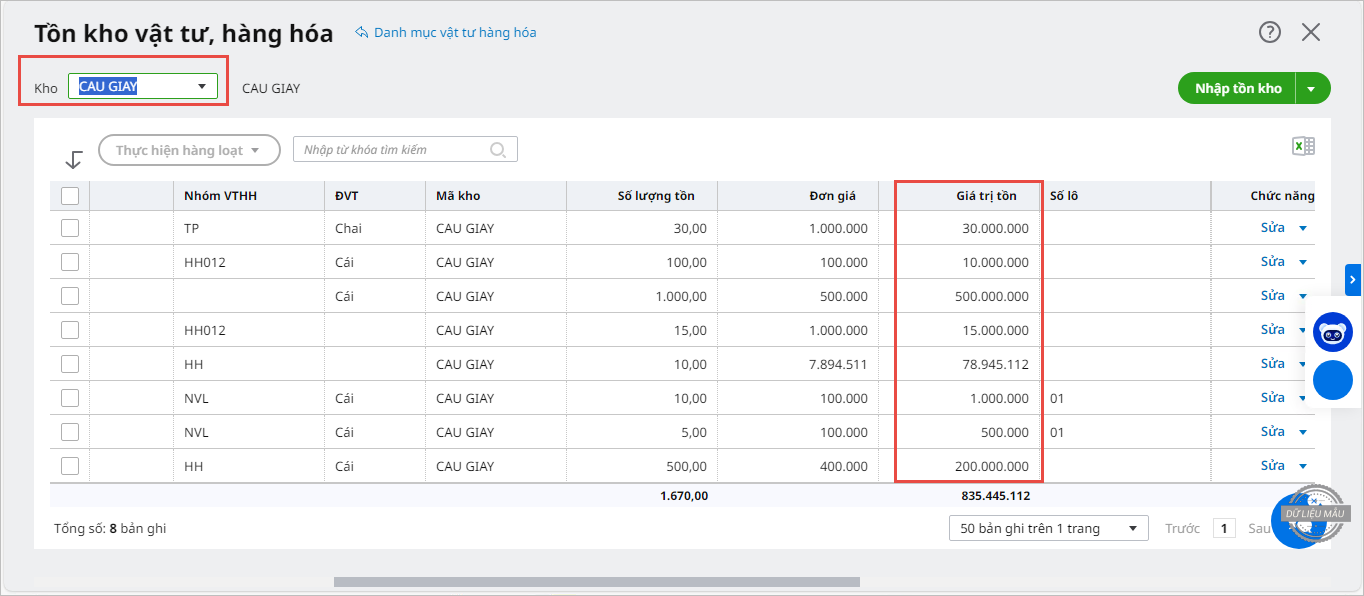The height and width of the screenshot is (596, 1364).
Task: Click the sort arrow icon beside Thực hiện hàng loạt
Action: click(x=74, y=159)
